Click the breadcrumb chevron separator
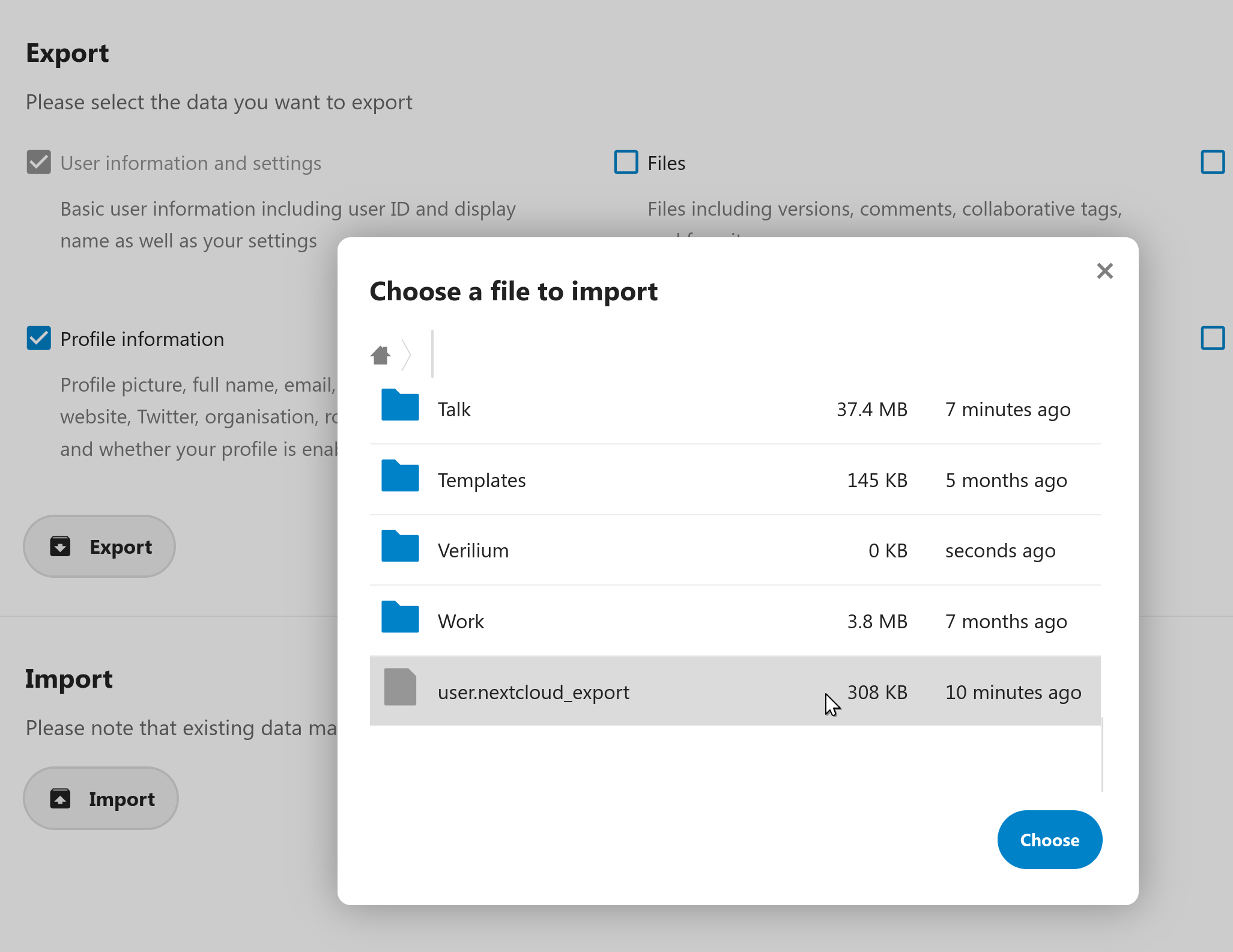This screenshot has width=1233, height=952. [x=407, y=355]
